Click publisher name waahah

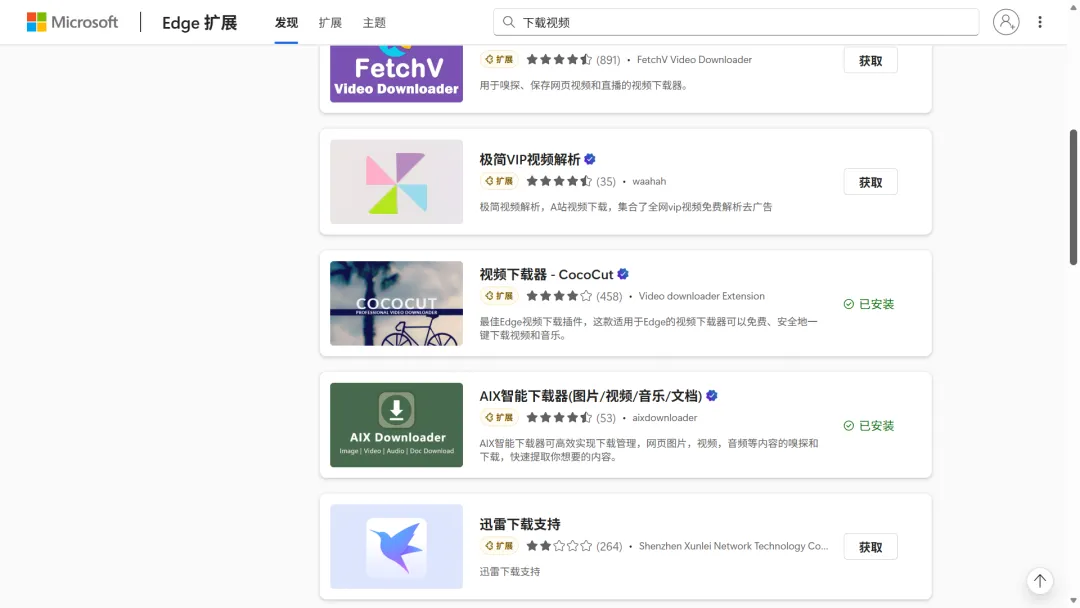[649, 181]
